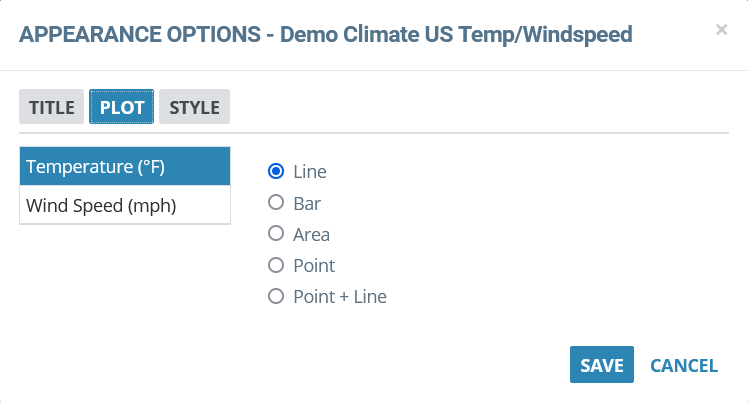The width and height of the screenshot is (748, 402).
Task: Click the 'Area' label text
Action: [311, 235]
